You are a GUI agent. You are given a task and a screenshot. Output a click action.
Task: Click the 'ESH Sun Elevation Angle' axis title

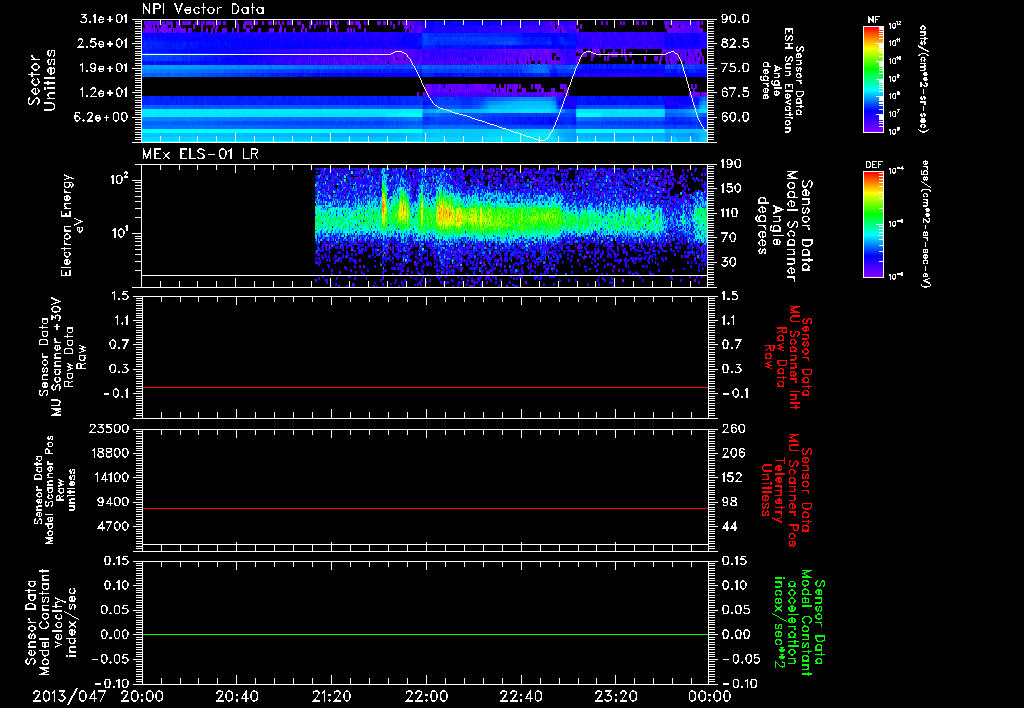(782, 80)
